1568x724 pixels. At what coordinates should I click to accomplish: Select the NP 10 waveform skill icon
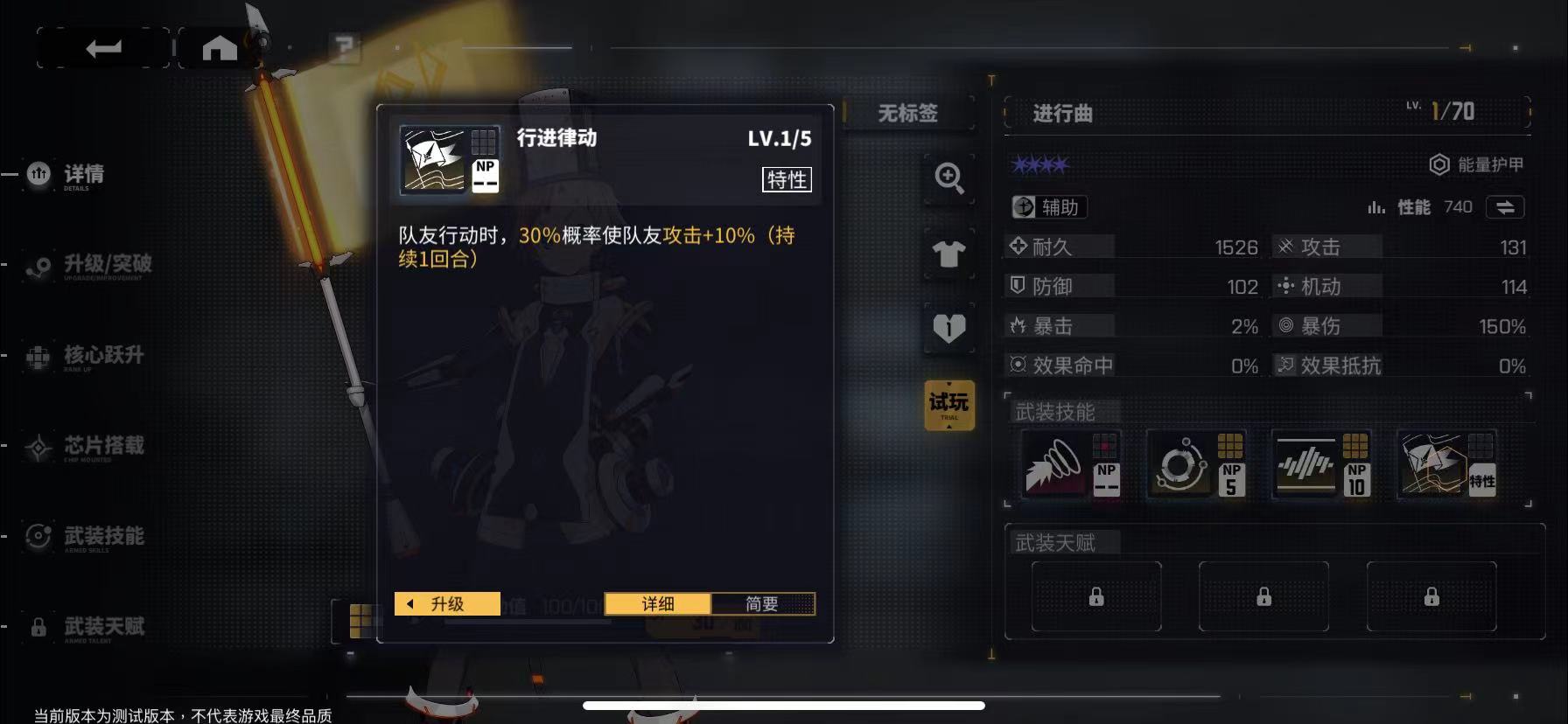tap(1321, 464)
